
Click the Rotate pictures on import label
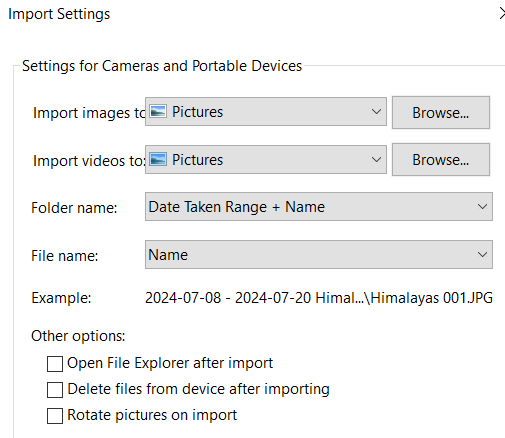(152, 415)
